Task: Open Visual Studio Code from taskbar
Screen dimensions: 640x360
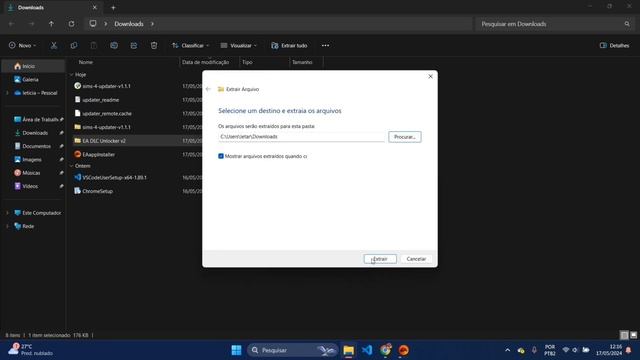Action: click(x=367, y=350)
